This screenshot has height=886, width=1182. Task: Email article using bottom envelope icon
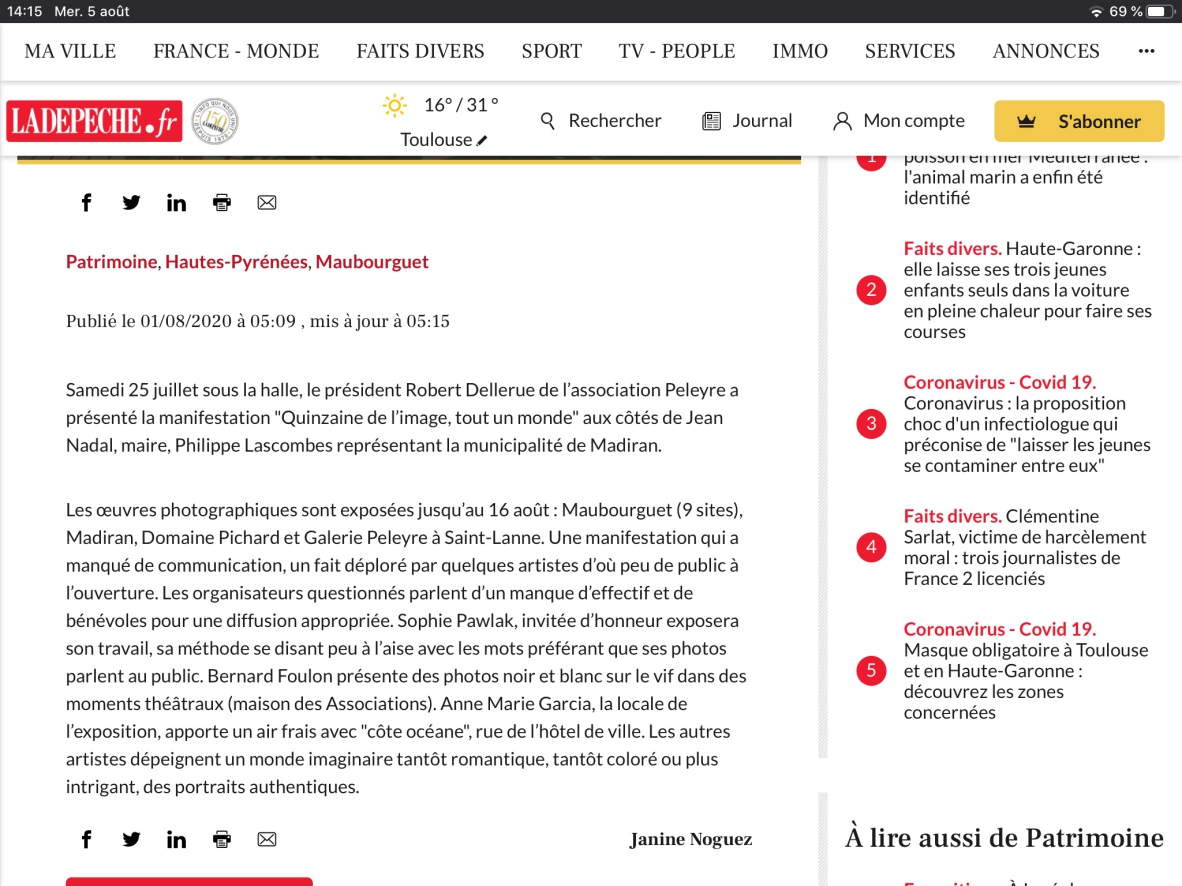point(267,839)
